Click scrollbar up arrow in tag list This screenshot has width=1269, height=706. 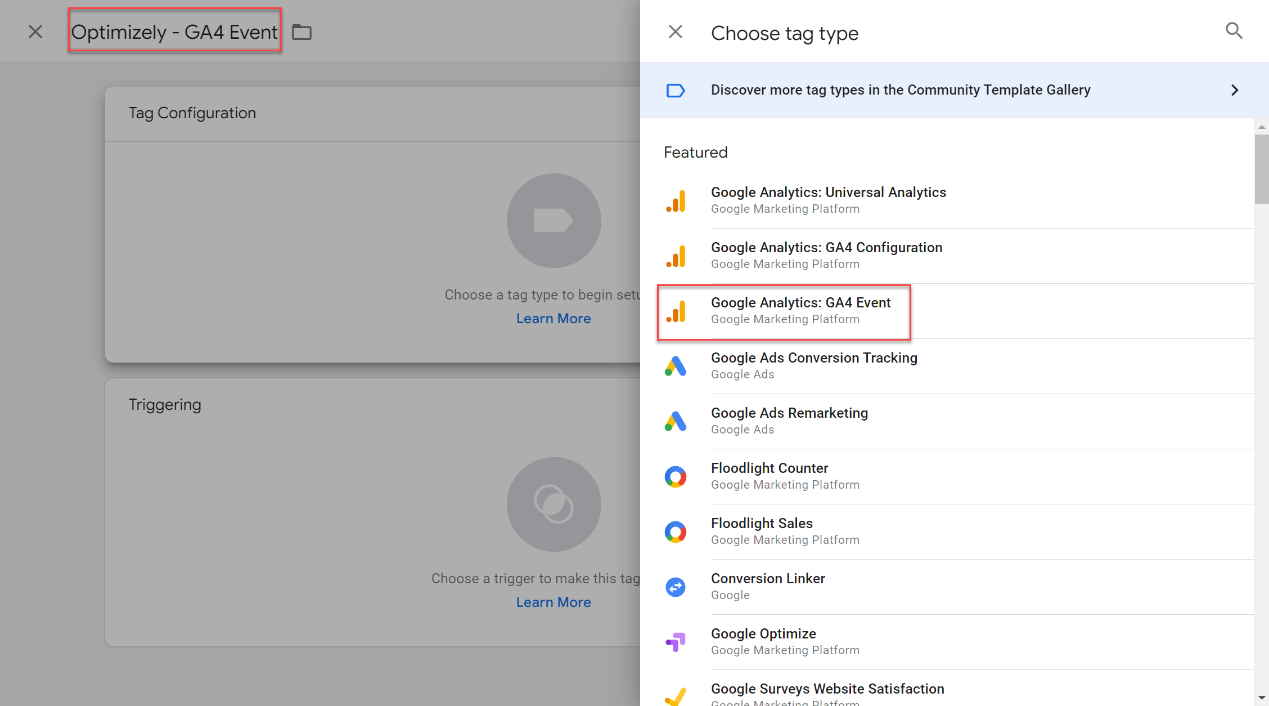[x=1261, y=125]
